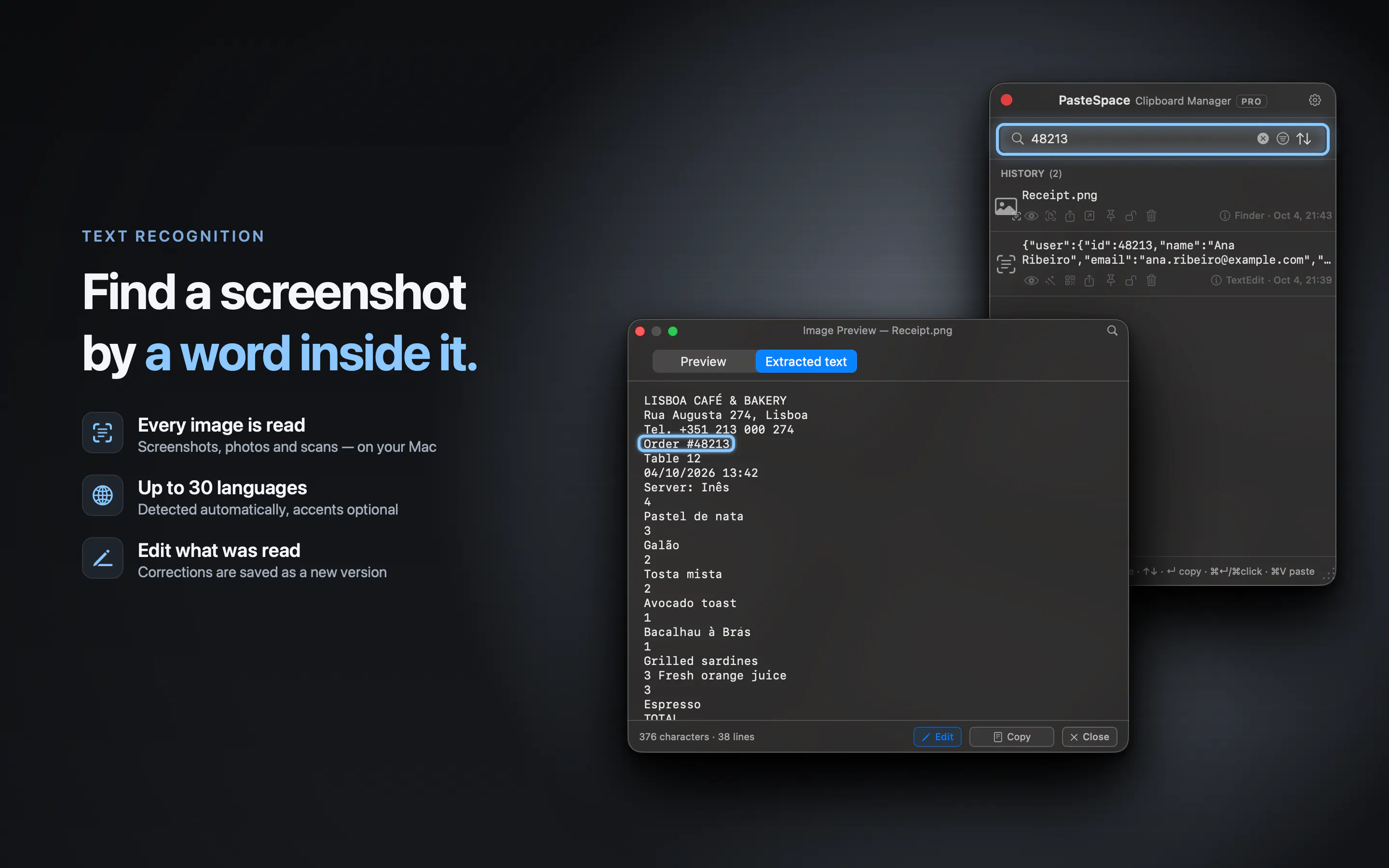This screenshot has width=1389, height=868.
Task: Toggle lock on the Receipt.png entry
Action: (1130, 216)
